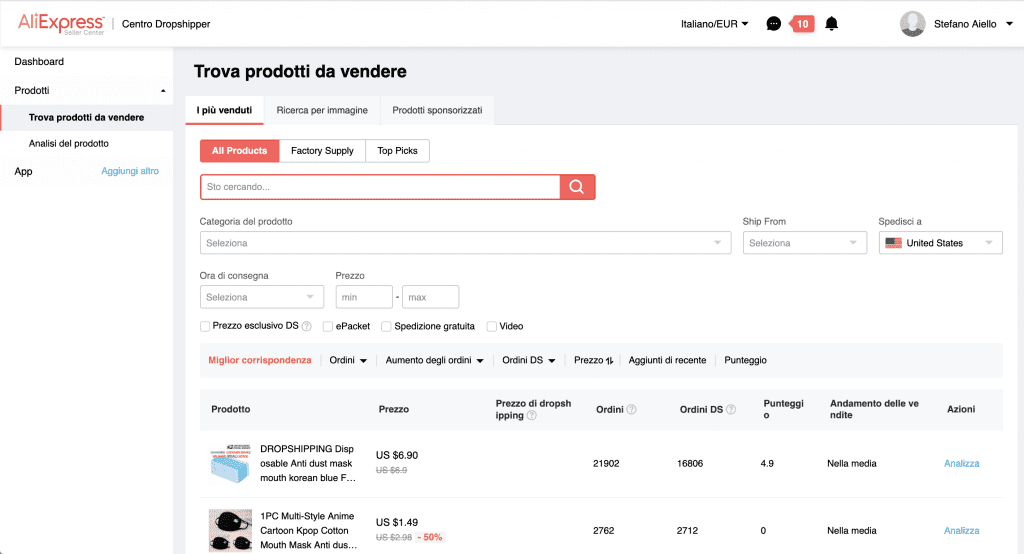Expand the Ordini sort dropdown

pos(348,360)
